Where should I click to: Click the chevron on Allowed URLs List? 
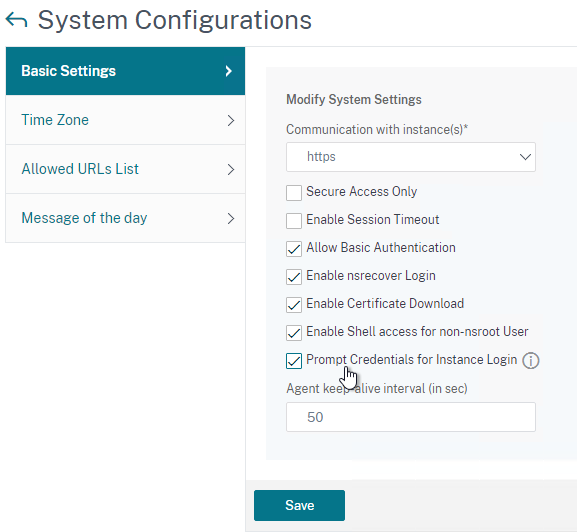[230, 169]
